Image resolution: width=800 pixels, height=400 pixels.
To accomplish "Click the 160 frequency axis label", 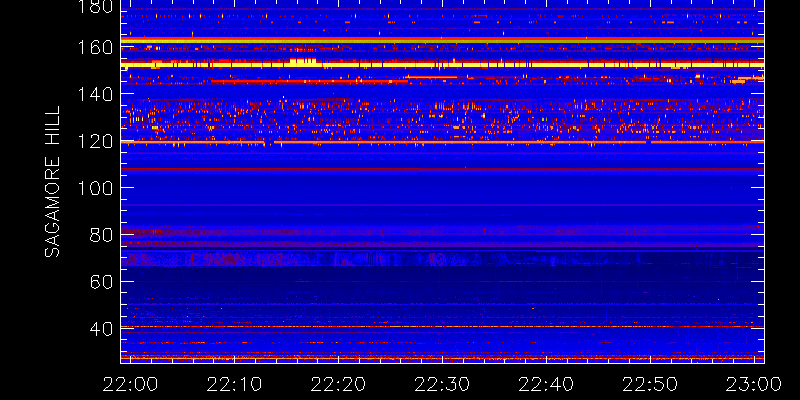I will pyautogui.click(x=94, y=47).
